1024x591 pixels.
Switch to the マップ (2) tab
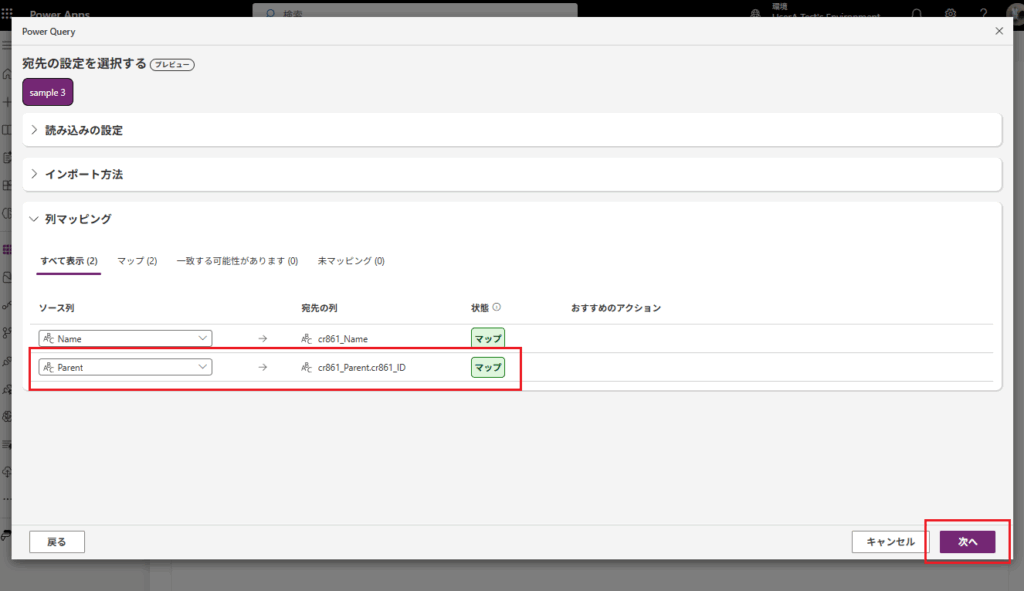(x=137, y=261)
